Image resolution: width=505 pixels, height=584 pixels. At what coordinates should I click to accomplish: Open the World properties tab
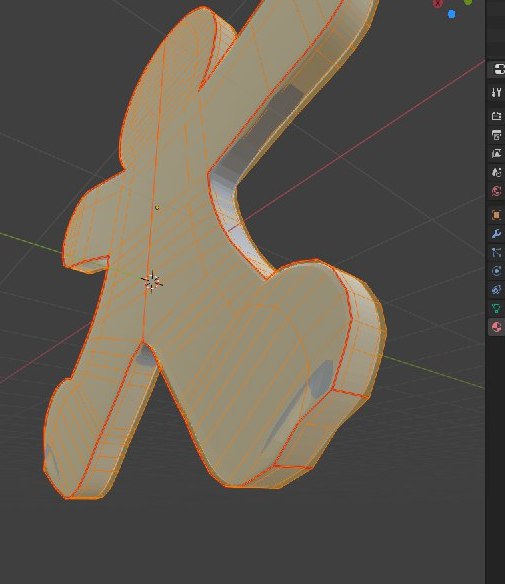[496, 191]
